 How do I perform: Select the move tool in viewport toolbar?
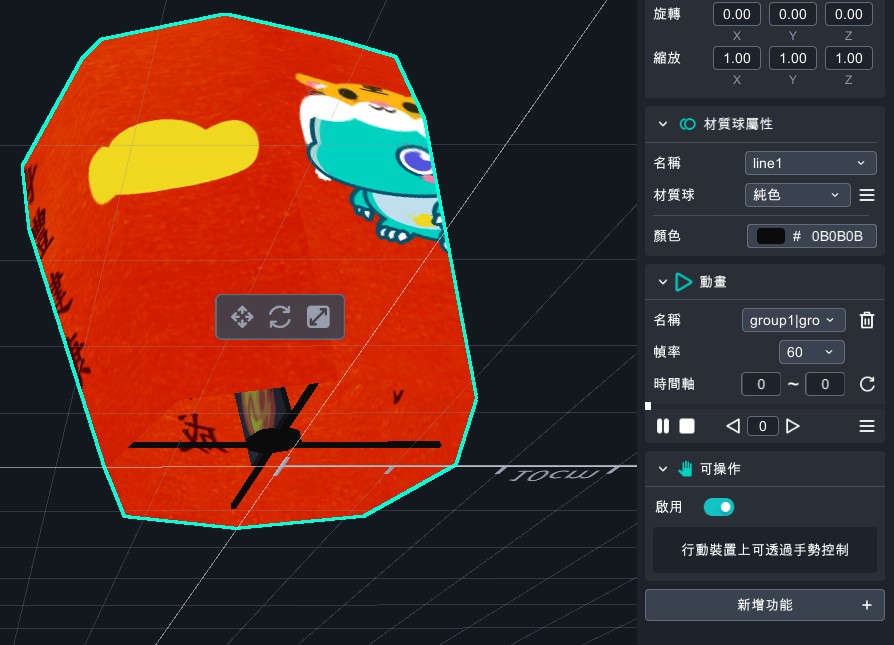[242, 317]
